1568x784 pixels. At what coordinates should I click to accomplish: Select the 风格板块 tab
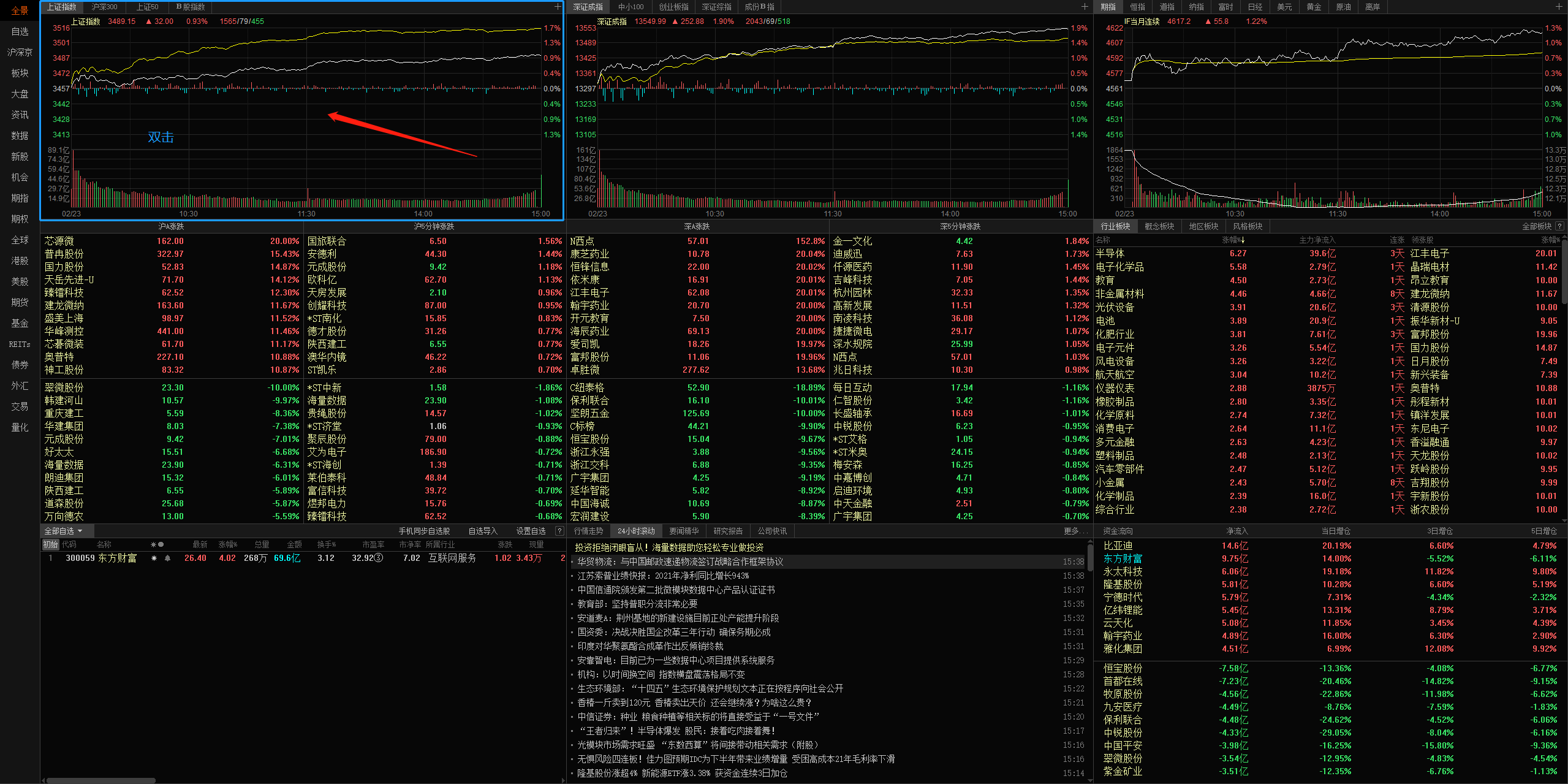(x=1248, y=226)
